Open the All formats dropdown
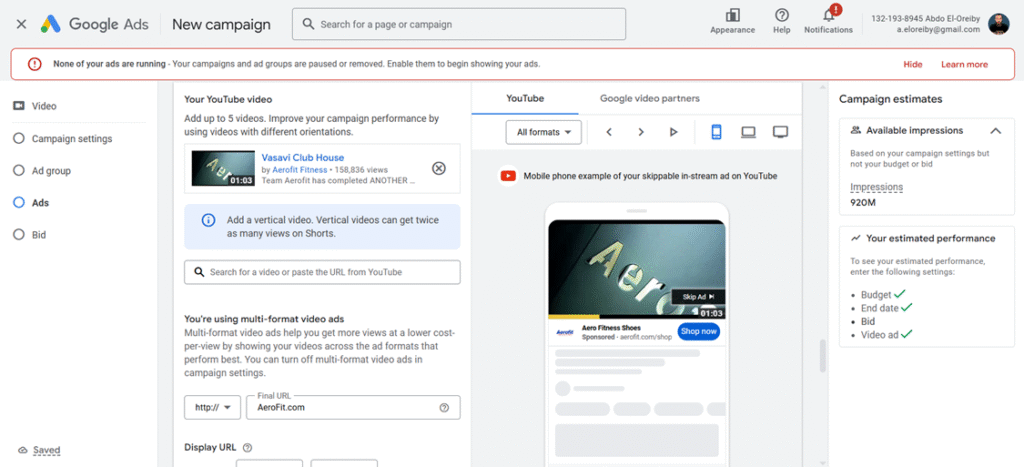Image resolution: width=1024 pixels, height=467 pixels. click(x=543, y=132)
